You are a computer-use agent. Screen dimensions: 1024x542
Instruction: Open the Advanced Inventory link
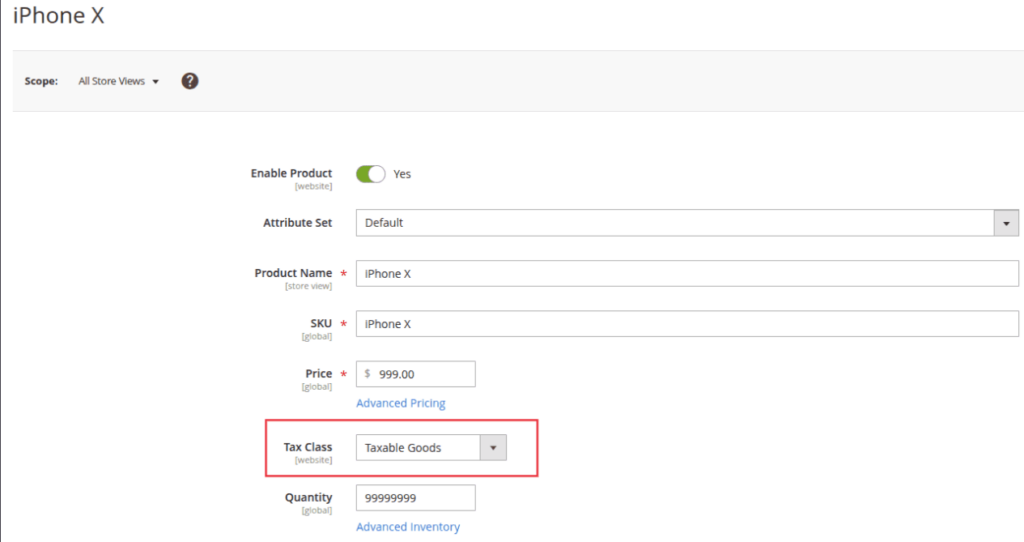point(408,526)
